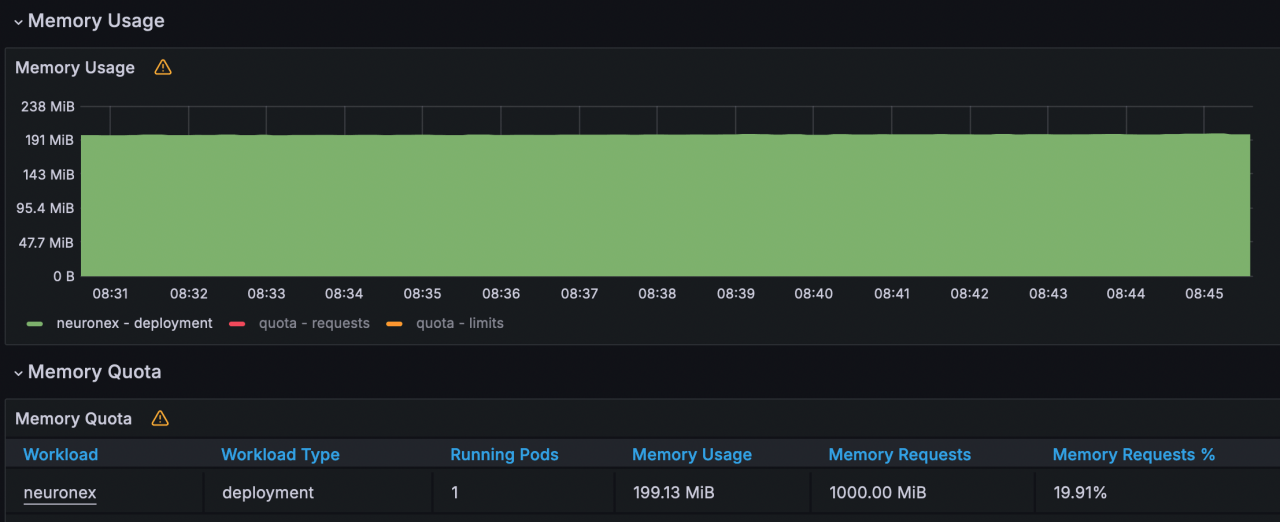Click red color marker for quota - requests
Image resolution: width=1280 pixels, height=522 pixels.
237,324
